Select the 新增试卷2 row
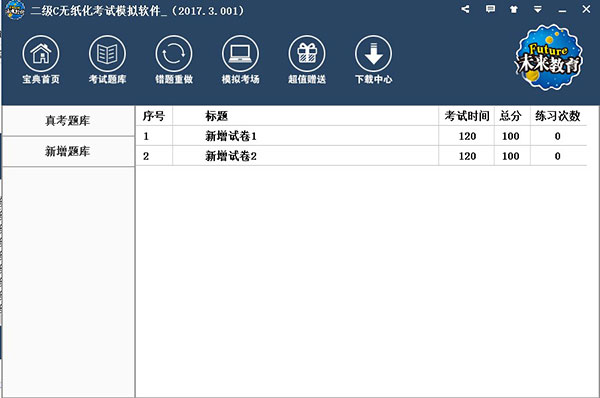This screenshot has width=600, height=398. [361, 156]
